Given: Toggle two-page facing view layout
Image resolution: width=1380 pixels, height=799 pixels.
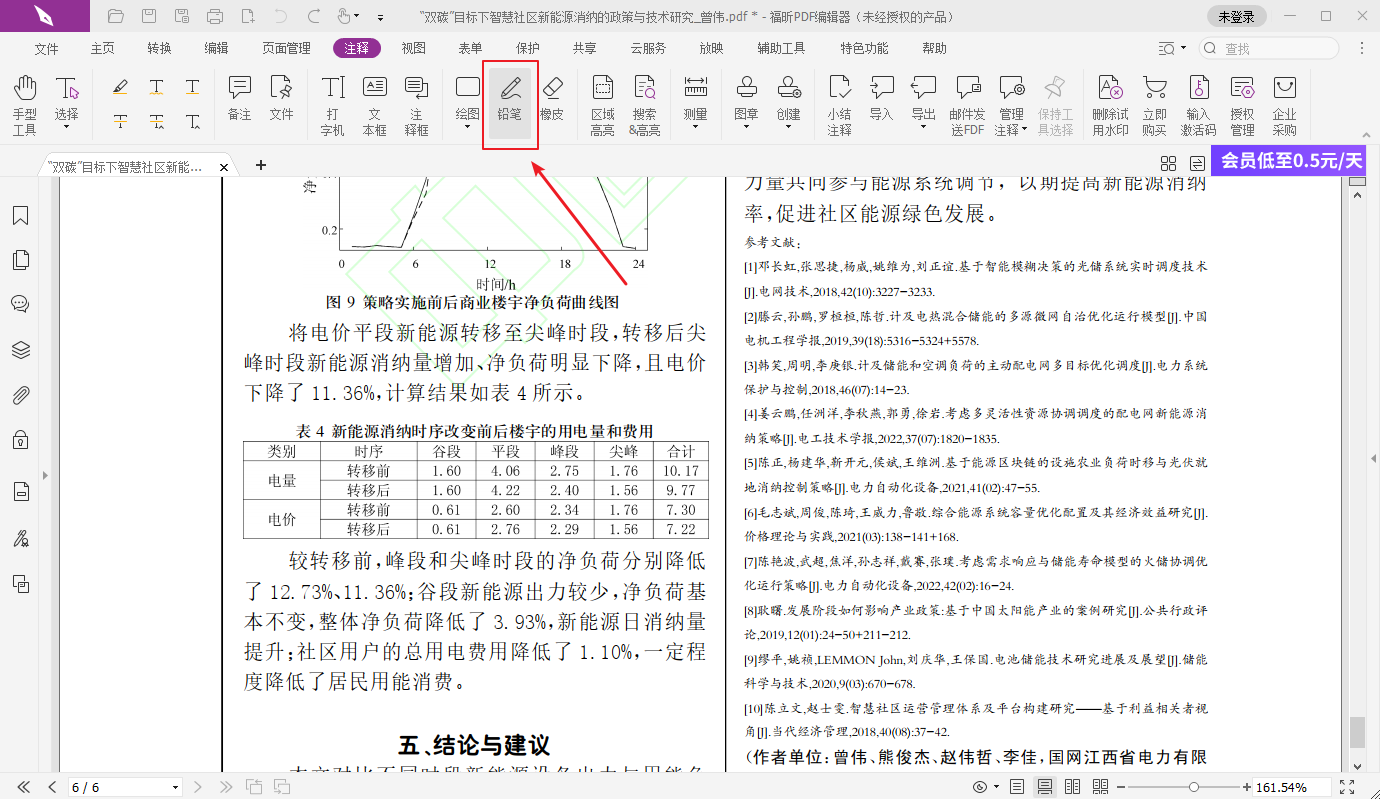Looking at the screenshot, I should pyautogui.click(x=1072, y=787).
